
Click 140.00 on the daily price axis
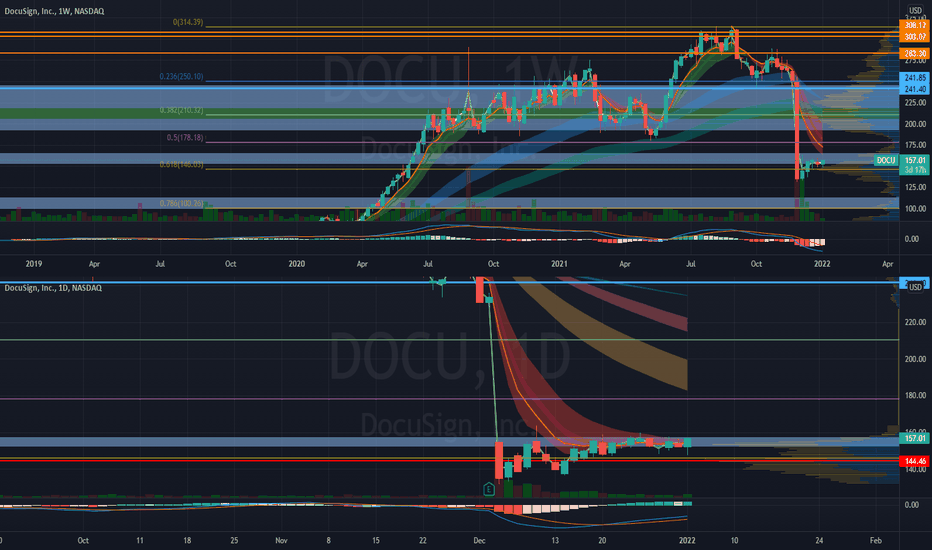(x=915, y=470)
